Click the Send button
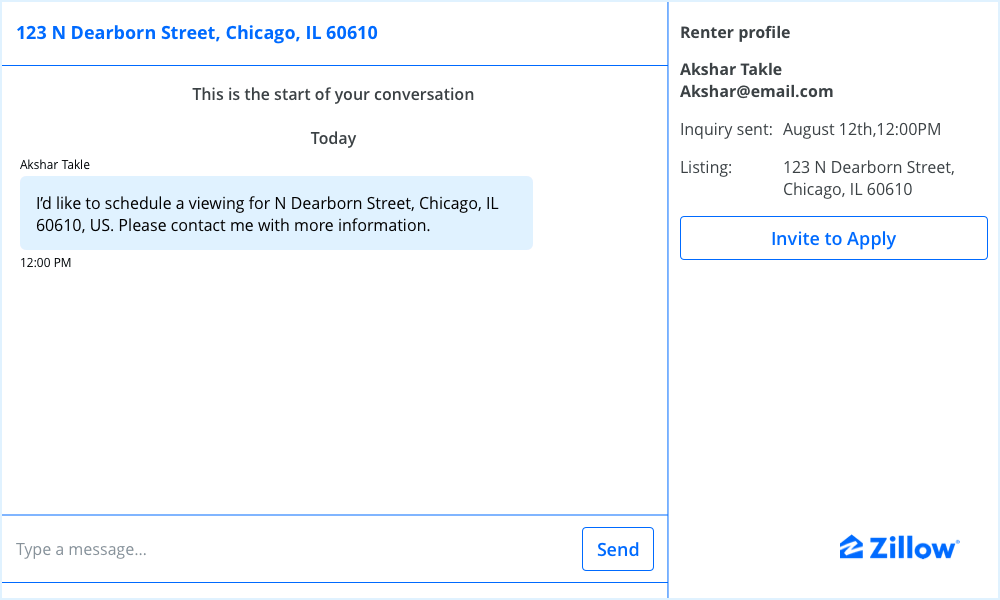 [x=617, y=549]
